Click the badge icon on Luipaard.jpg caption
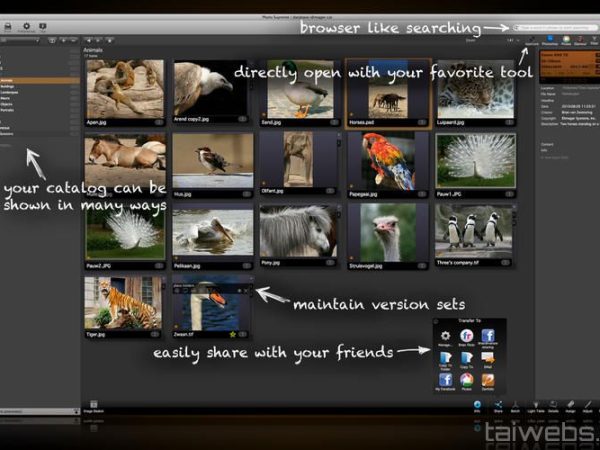The height and width of the screenshot is (450, 600). pyautogui.click(x=509, y=122)
